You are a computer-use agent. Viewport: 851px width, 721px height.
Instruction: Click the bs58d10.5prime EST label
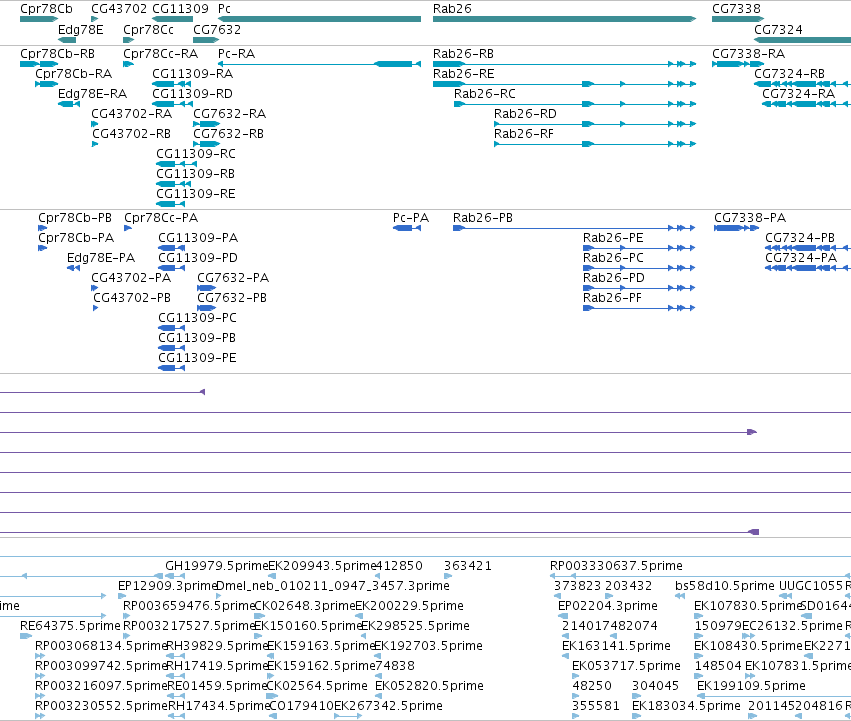tap(725, 586)
